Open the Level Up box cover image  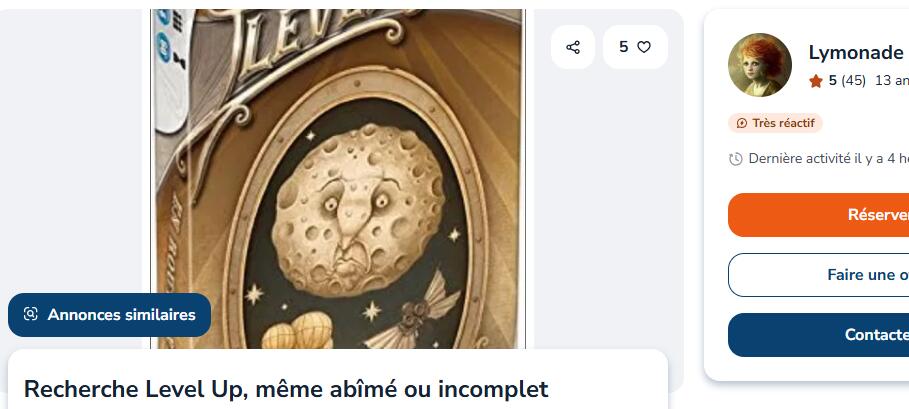point(338,179)
